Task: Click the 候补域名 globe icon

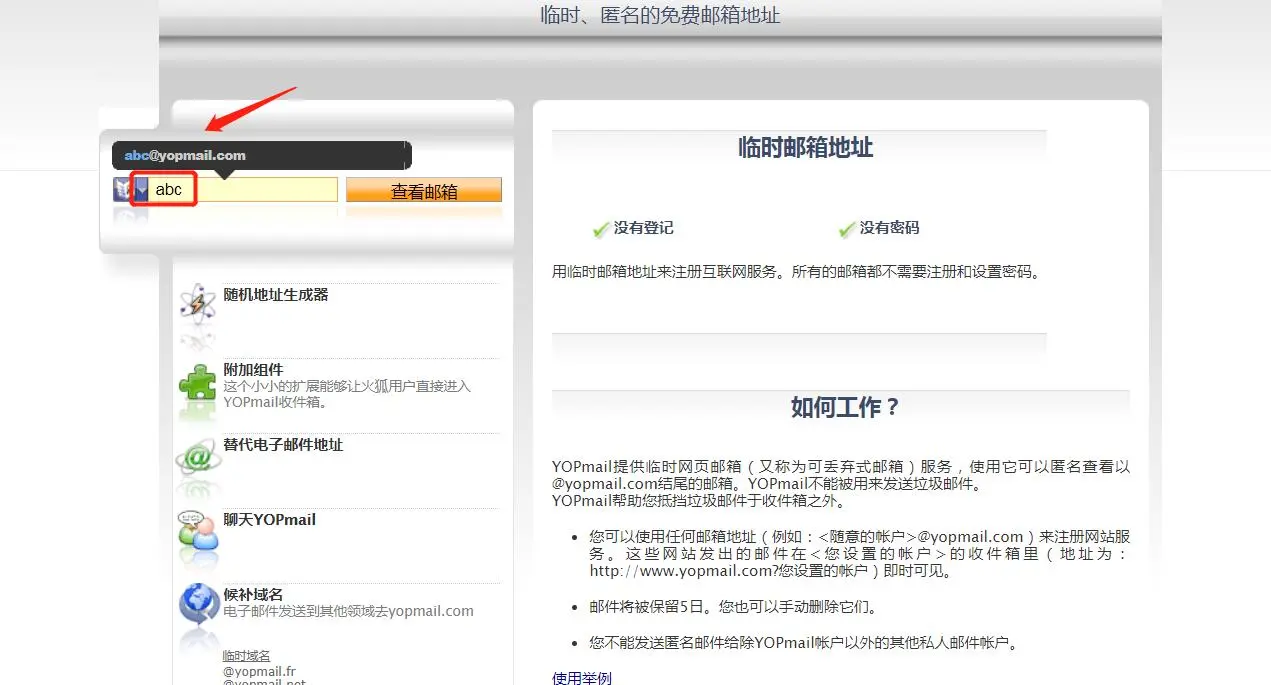Action: [x=198, y=603]
